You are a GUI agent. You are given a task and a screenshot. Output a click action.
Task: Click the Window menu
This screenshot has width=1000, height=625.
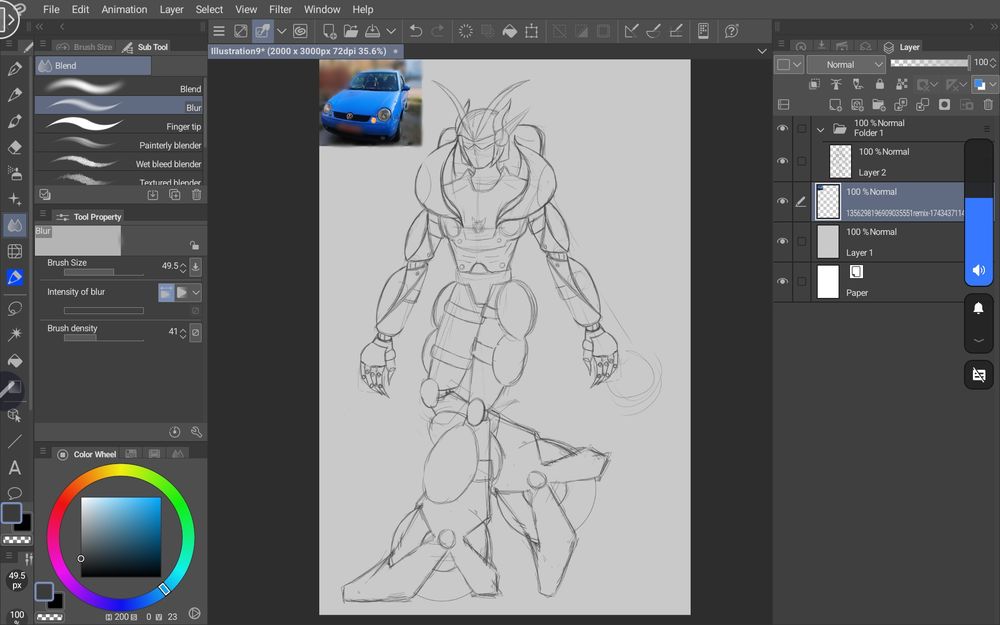[322, 10]
